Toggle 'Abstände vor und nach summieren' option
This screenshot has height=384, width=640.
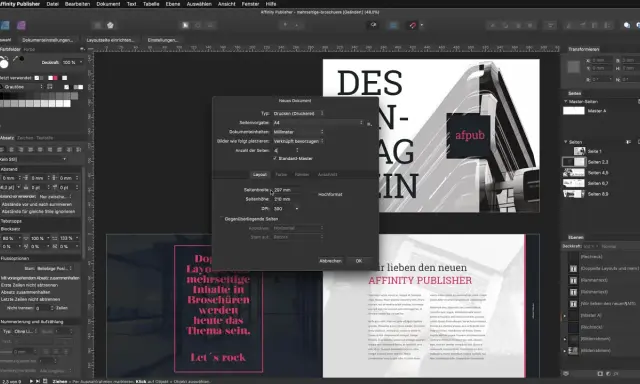[x=37, y=204]
